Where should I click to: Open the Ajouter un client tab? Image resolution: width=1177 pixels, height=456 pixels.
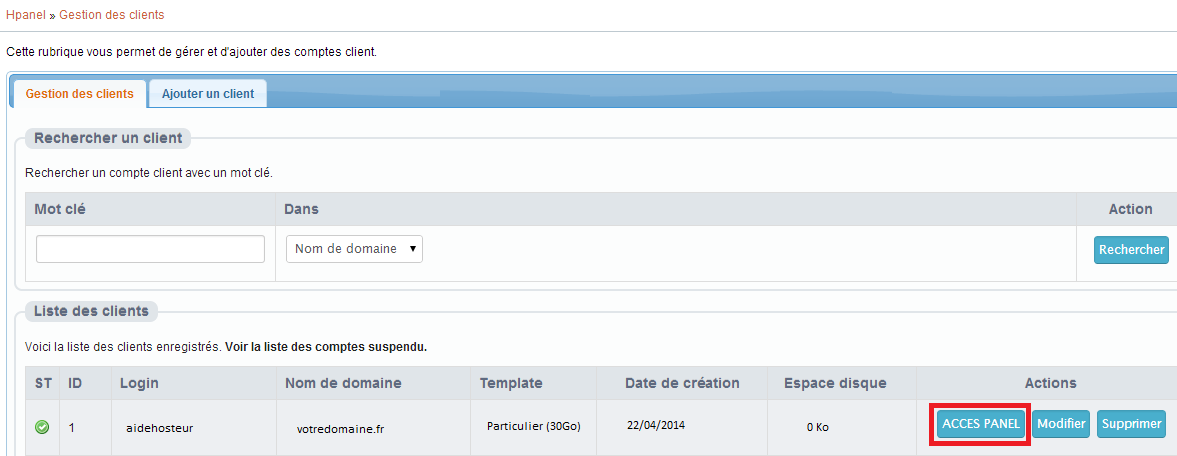click(208, 94)
